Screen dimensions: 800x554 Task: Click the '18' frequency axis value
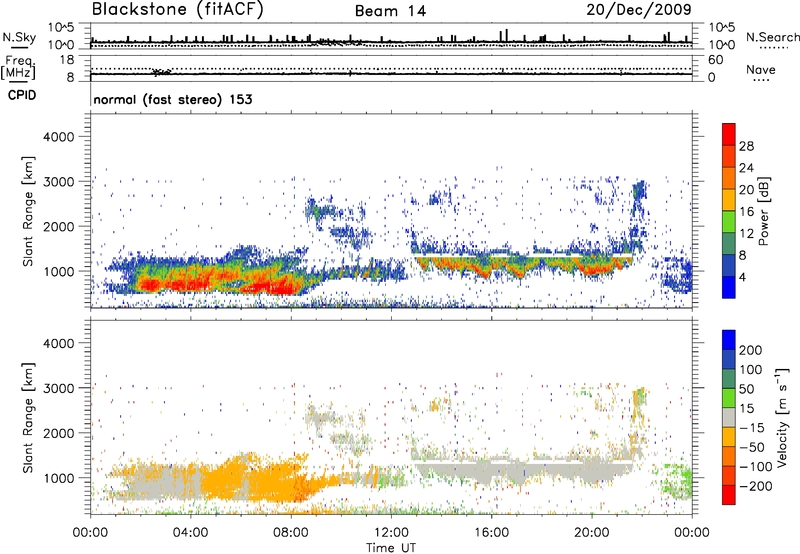coord(67,60)
